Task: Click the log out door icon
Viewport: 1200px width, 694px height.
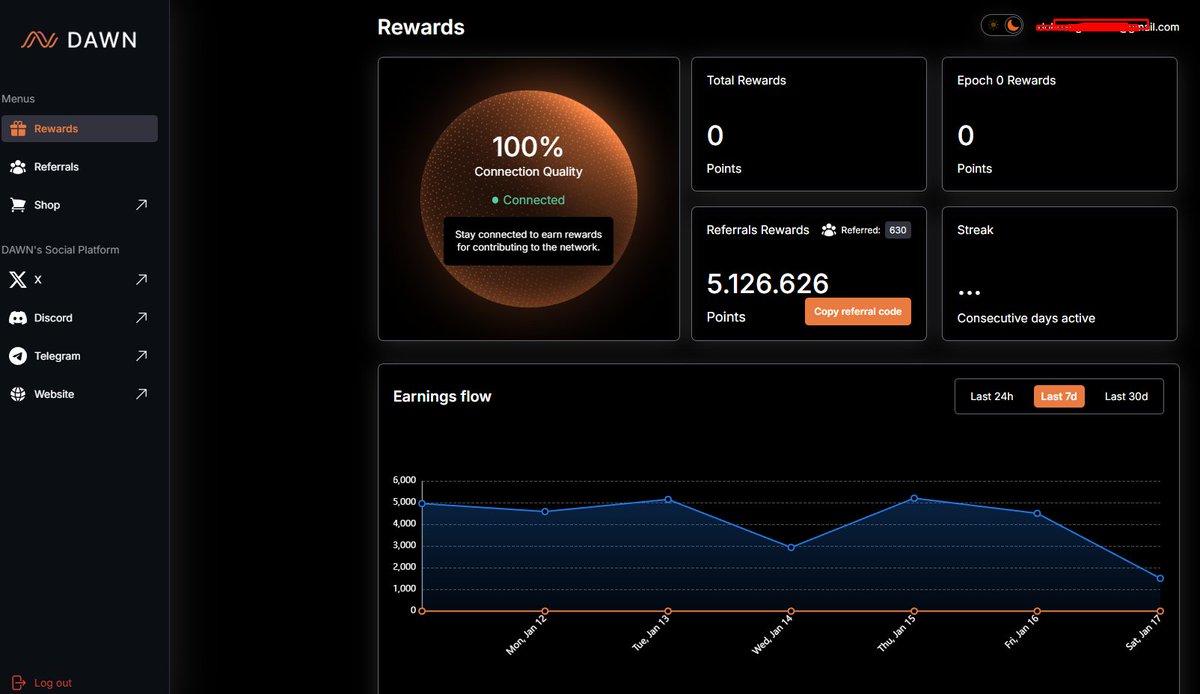Action: [17, 683]
